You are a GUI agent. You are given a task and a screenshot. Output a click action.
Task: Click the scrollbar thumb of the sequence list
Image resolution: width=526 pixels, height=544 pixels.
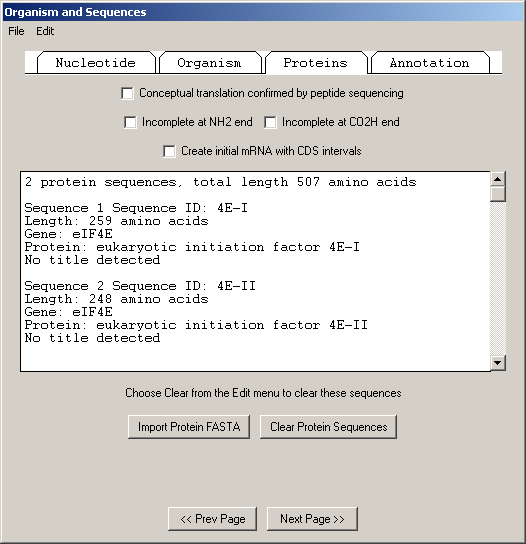point(498,194)
